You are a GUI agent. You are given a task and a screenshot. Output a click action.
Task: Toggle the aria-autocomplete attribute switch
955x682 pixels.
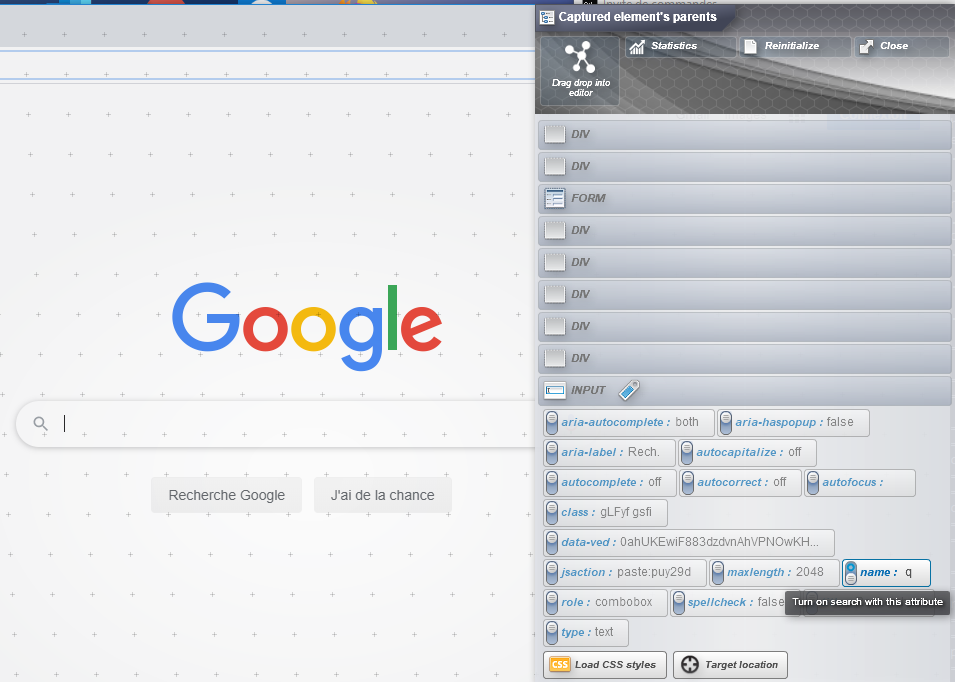coord(552,423)
